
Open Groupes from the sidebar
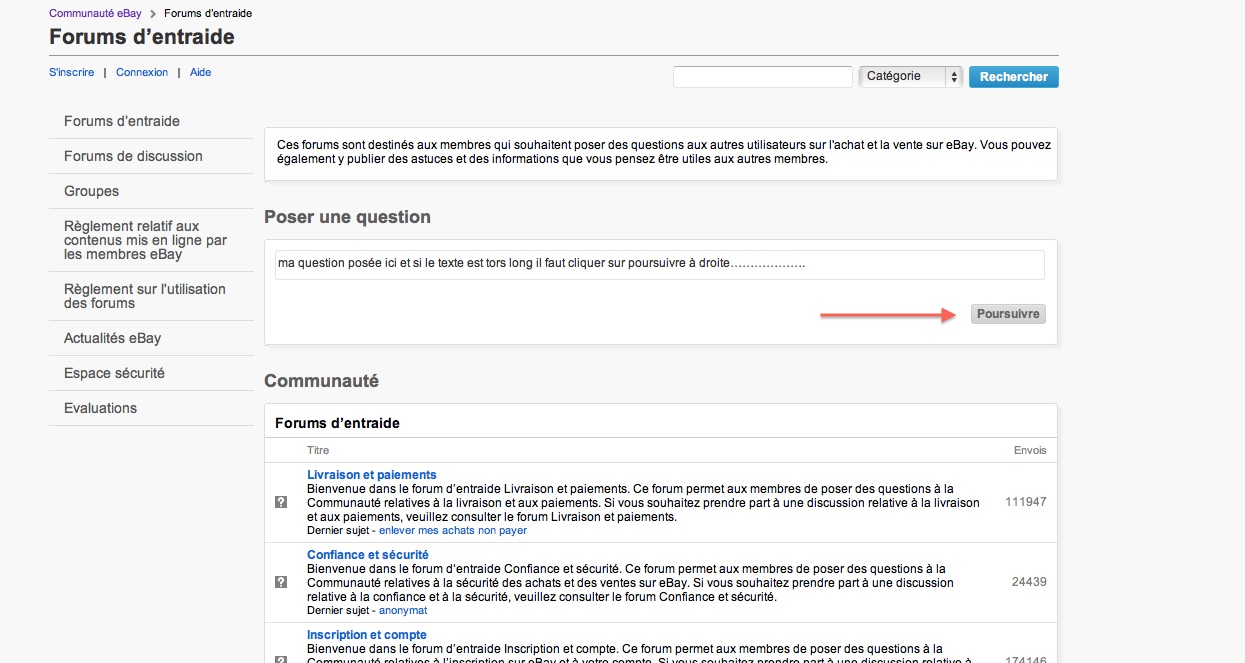pos(91,191)
